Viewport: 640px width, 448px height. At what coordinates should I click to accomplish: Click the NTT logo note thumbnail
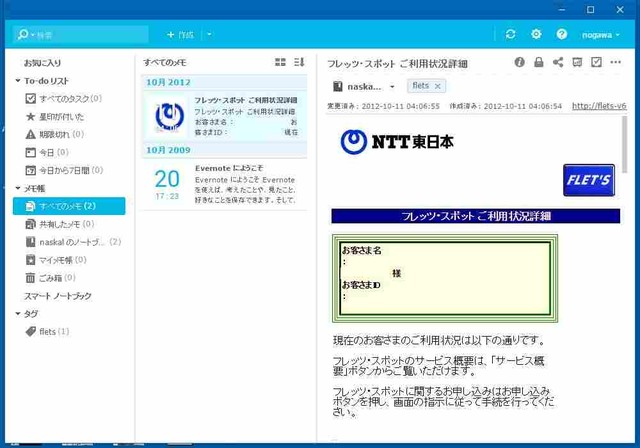(x=169, y=116)
